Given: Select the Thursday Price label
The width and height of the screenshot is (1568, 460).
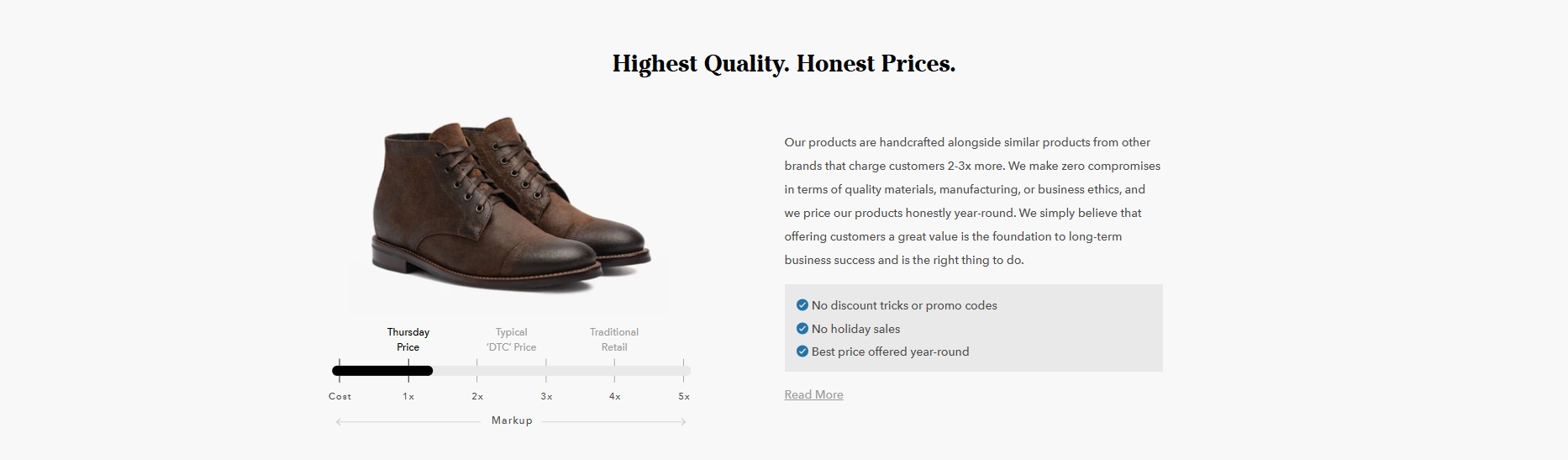Looking at the screenshot, I should pos(408,340).
